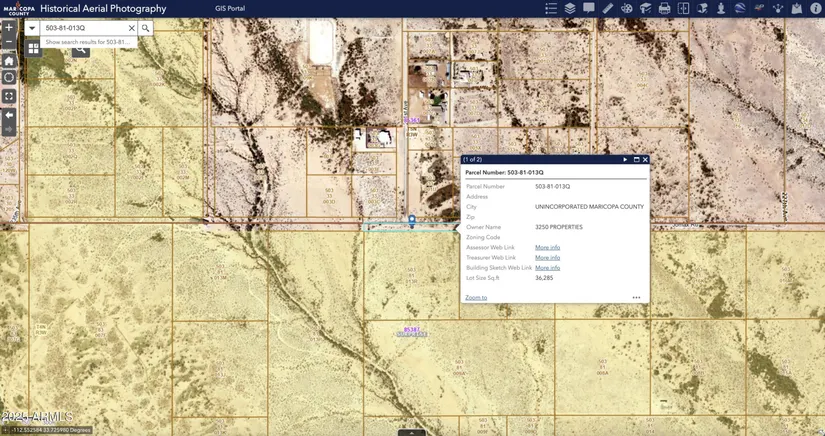Image resolution: width=825 pixels, height=436 pixels.
Task: Open the GIS Portal link
Action: pos(230,9)
